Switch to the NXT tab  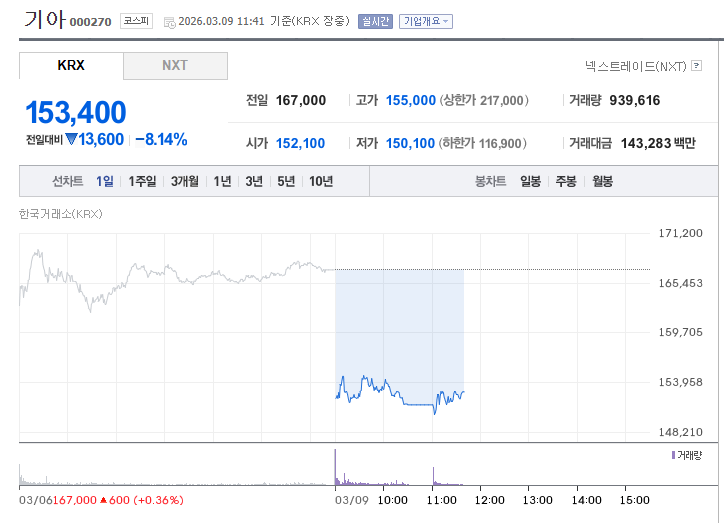coord(175,66)
